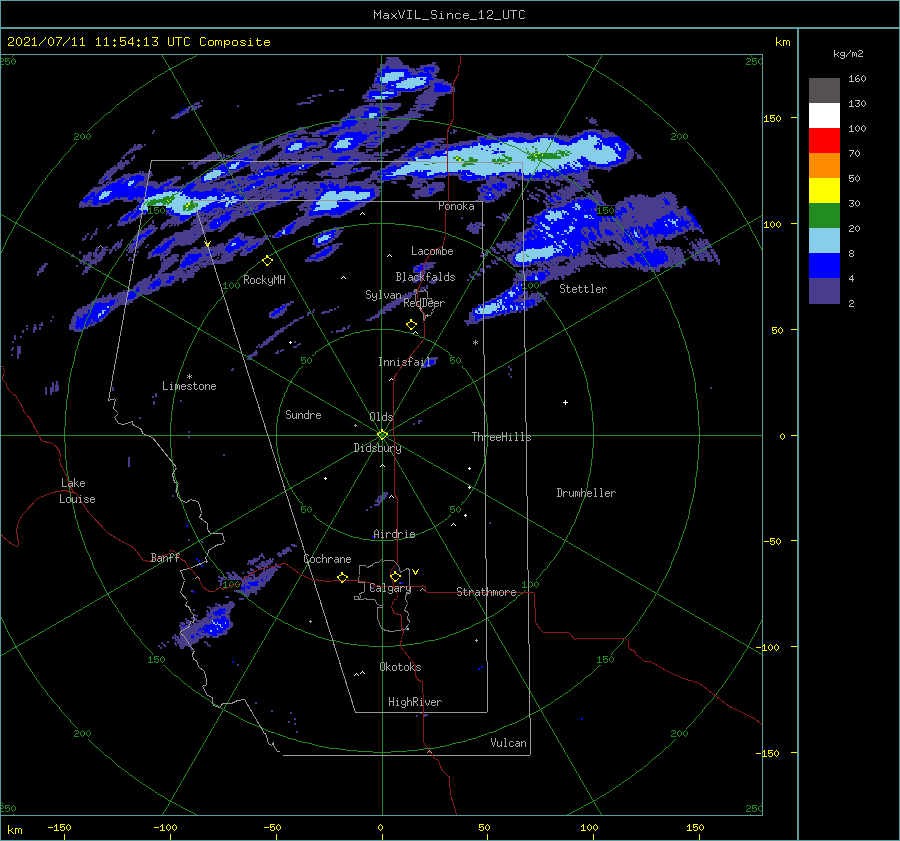
Task: Click the kg/m2 legend unit label
Action: click(848, 54)
